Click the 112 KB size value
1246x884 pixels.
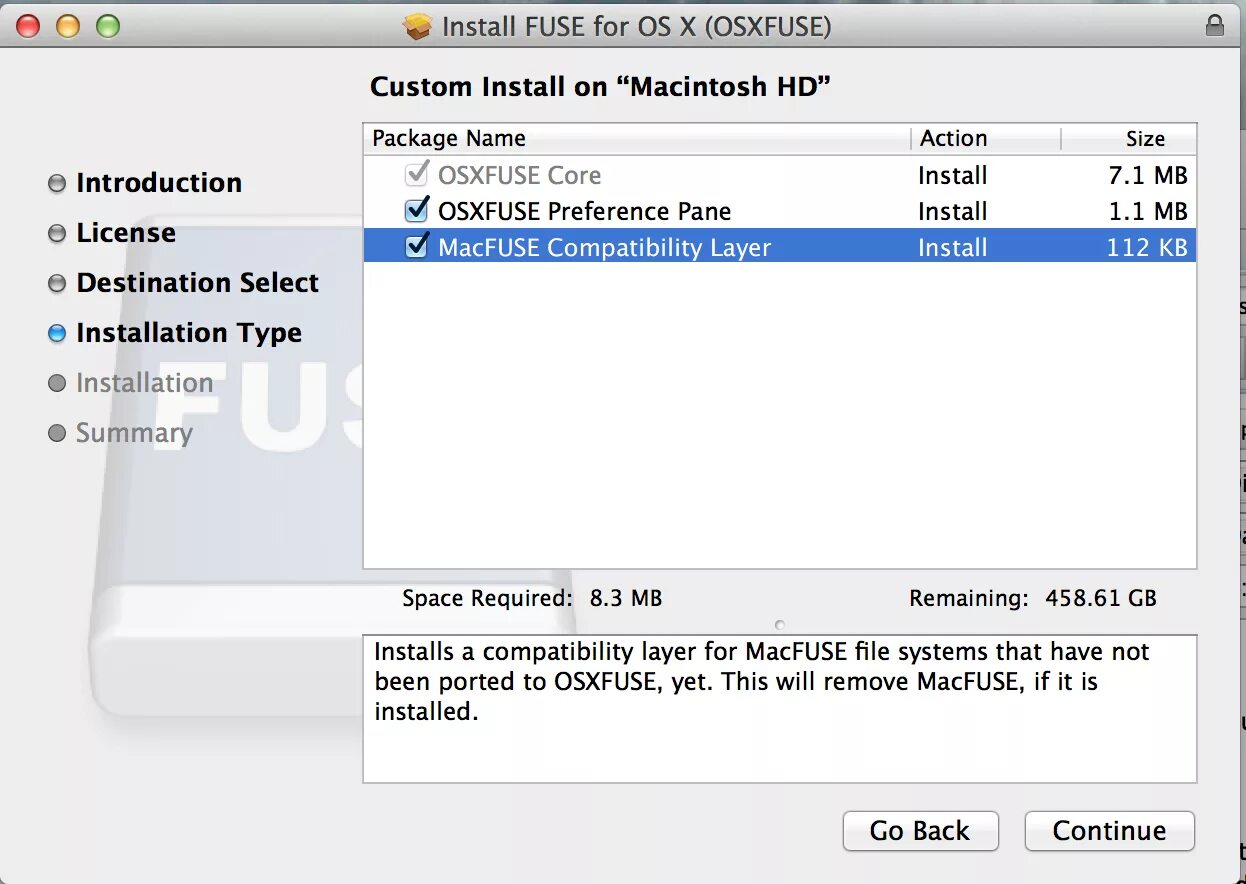pos(1147,248)
